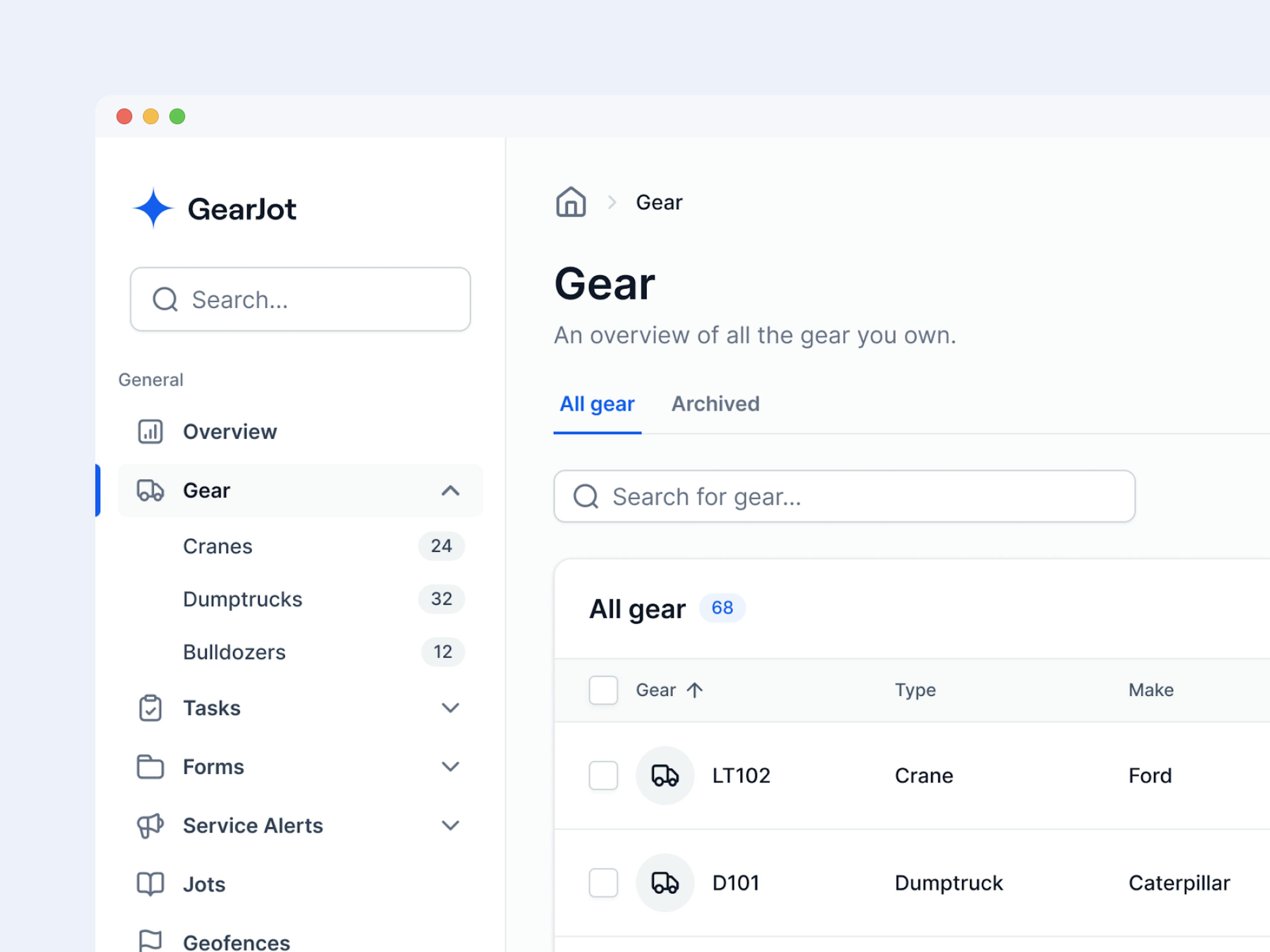Viewport: 1270px width, 952px height.
Task: Click the yellow minimize window button
Action: pos(151,116)
